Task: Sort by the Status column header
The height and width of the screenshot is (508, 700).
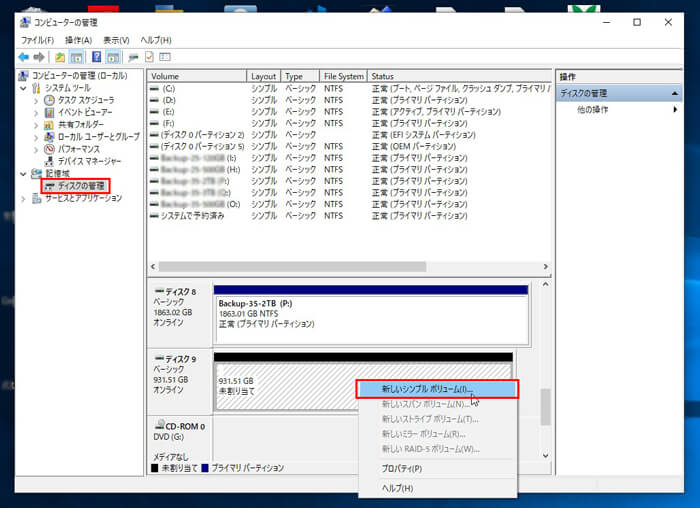Action: pyautogui.click(x=459, y=76)
